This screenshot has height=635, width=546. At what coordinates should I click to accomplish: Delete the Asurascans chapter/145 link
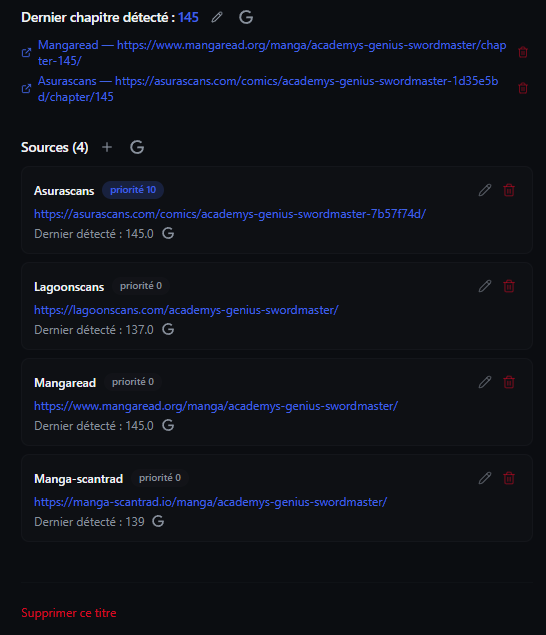pos(523,88)
